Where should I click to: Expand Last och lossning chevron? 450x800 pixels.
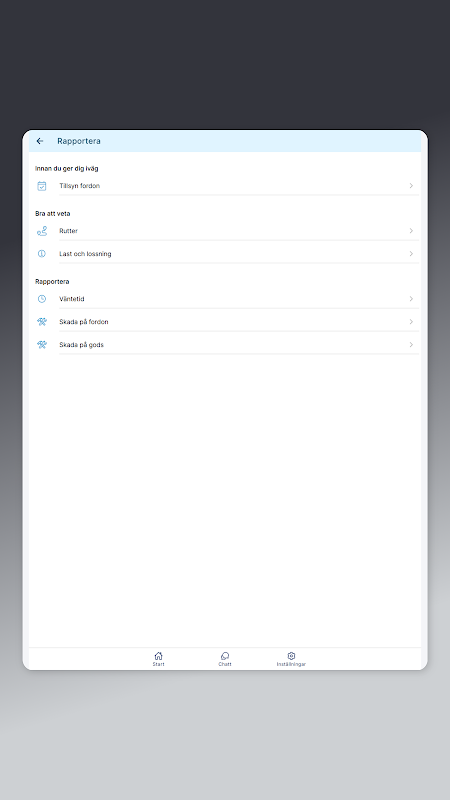click(411, 254)
